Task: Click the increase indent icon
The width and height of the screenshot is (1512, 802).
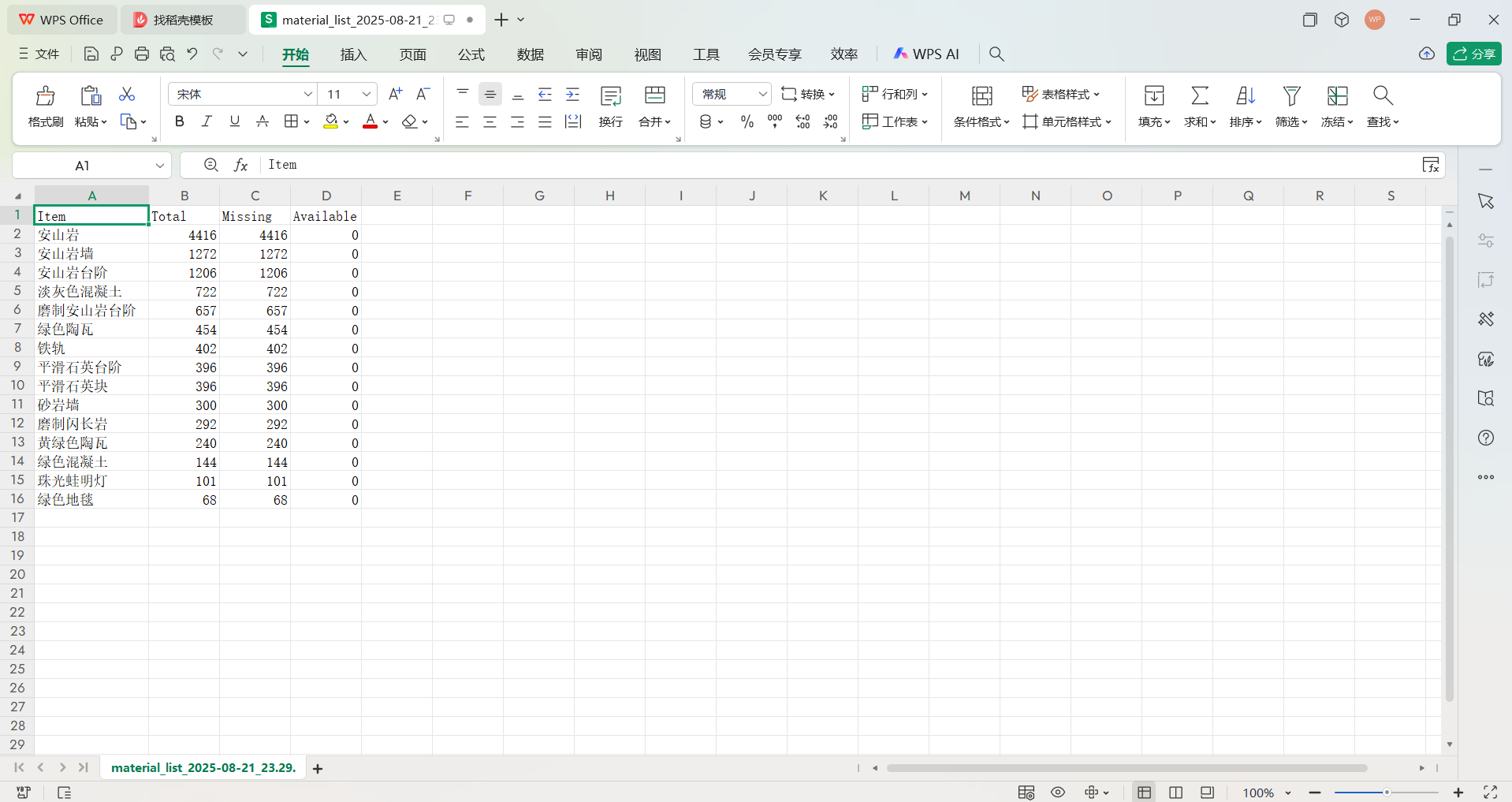Action: pyautogui.click(x=573, y=94)
